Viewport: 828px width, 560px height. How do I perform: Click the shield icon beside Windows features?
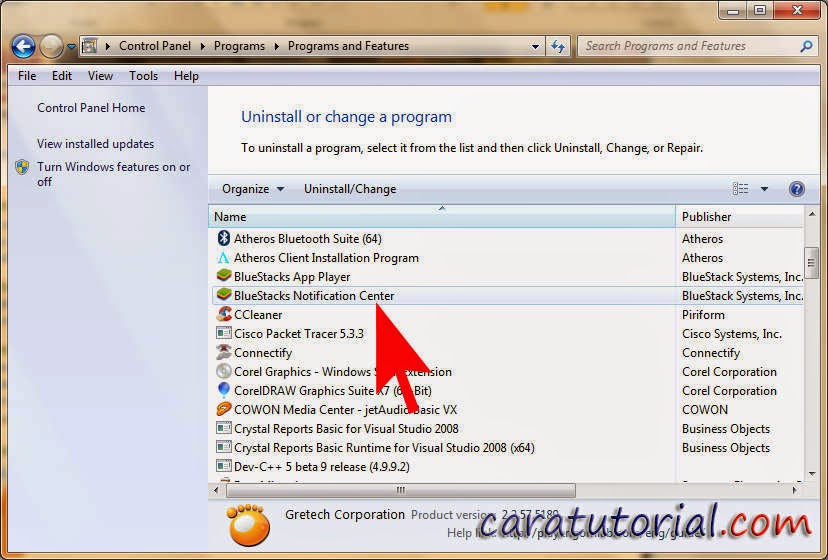tap(22, 167)
